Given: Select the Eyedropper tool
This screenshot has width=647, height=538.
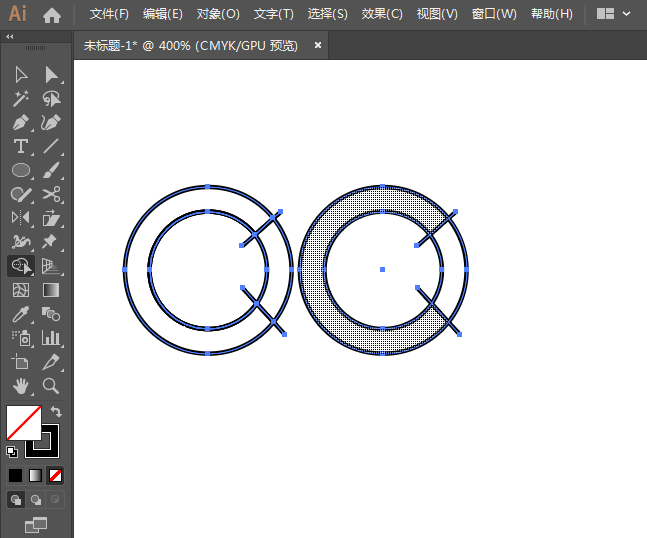Looking at the screenshot, I should click(x=21, y=314).
